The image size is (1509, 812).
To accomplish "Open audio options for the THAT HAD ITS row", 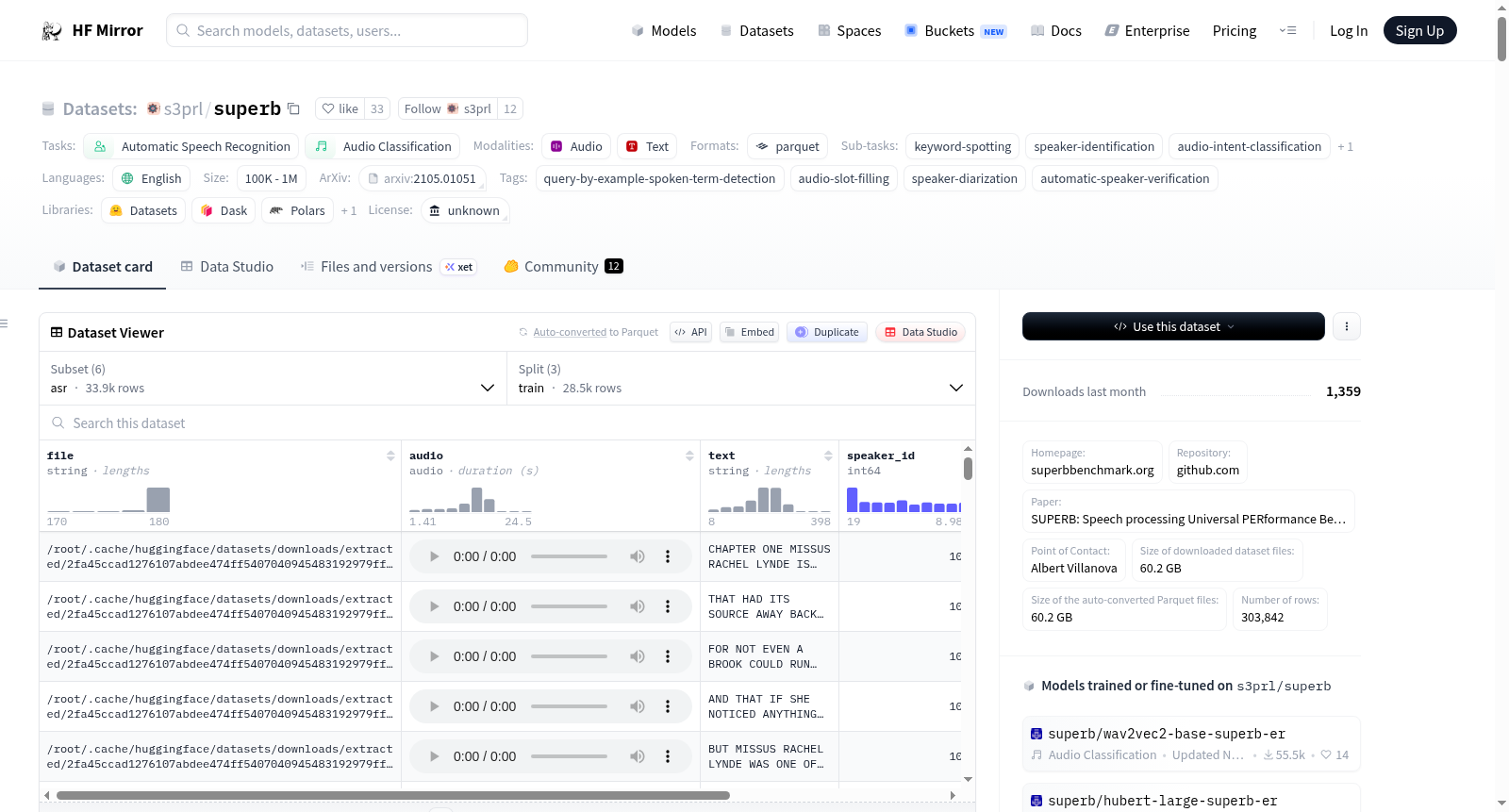I will pyautogui.click(x=668, y=606).
